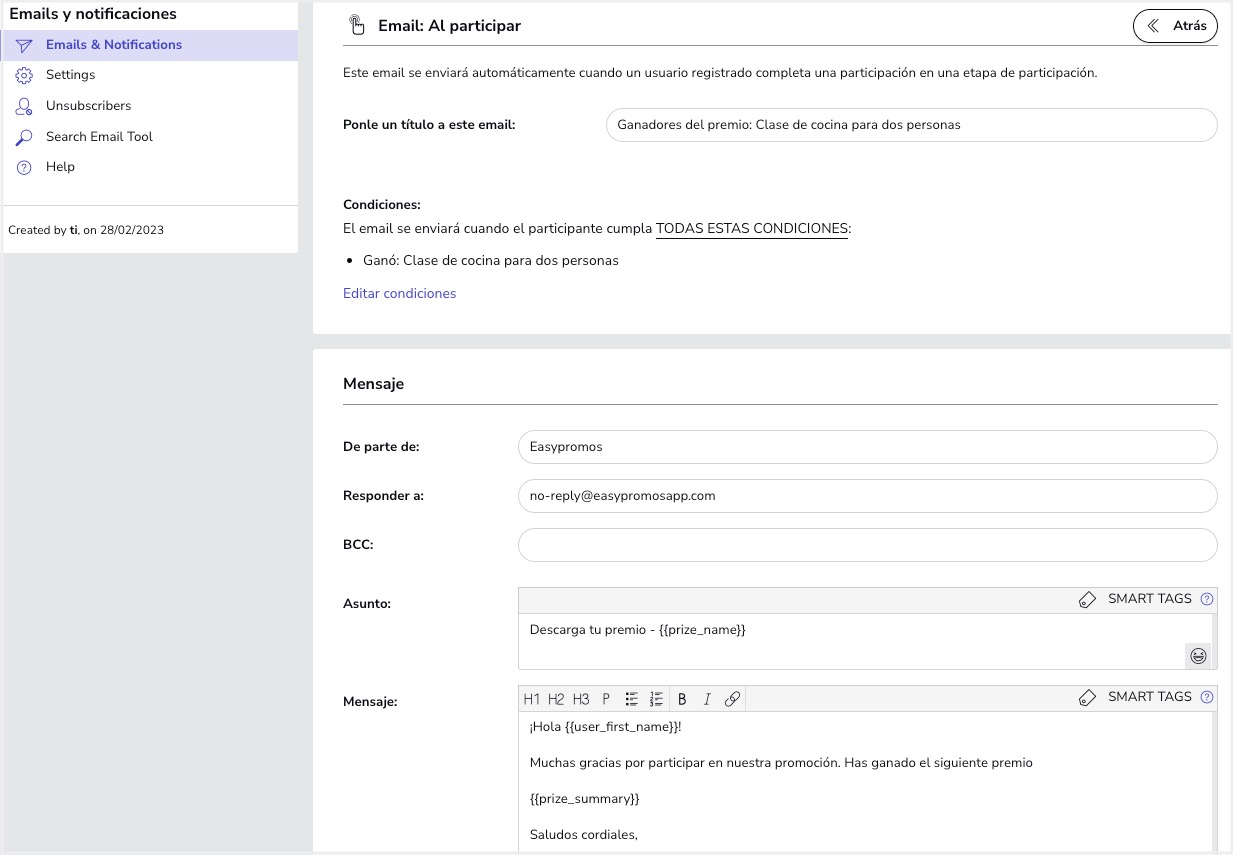The height and width of the screenshot is (855, 1233).
Task: Open Smart Tags for the Asunto field
Action: [1136, 599]
